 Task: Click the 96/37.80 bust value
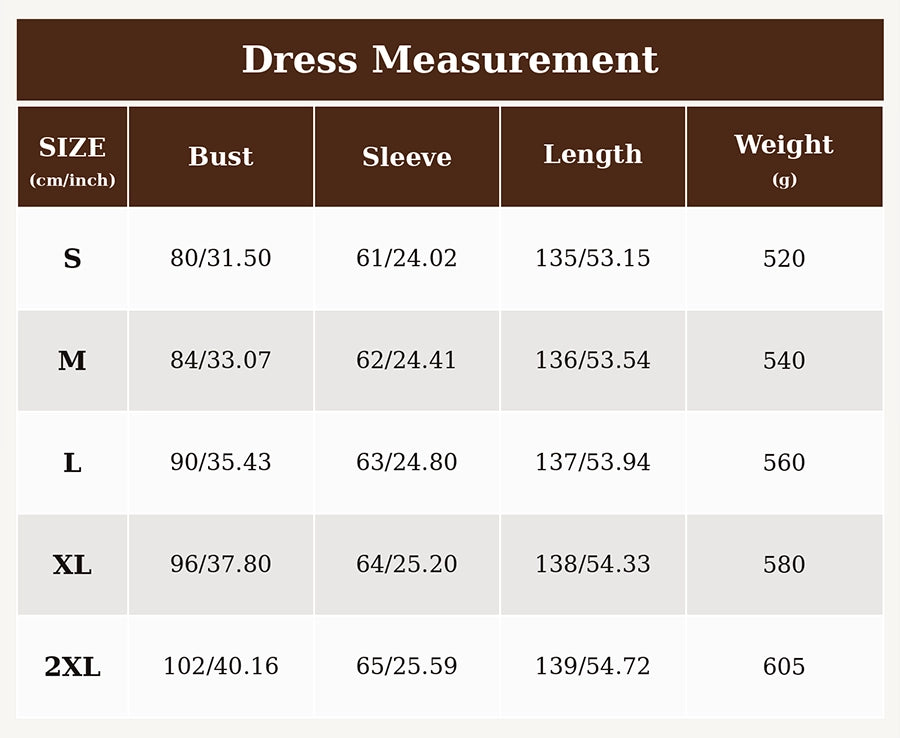(221, 565)
